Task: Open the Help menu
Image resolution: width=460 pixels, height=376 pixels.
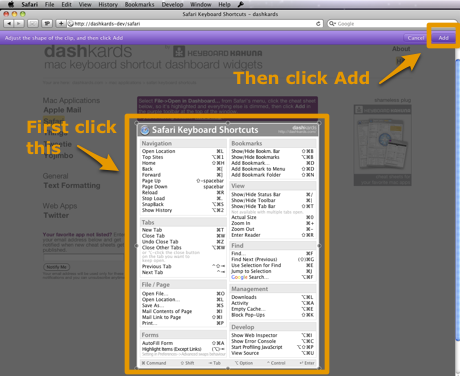Action: click(x=224, y=4)
